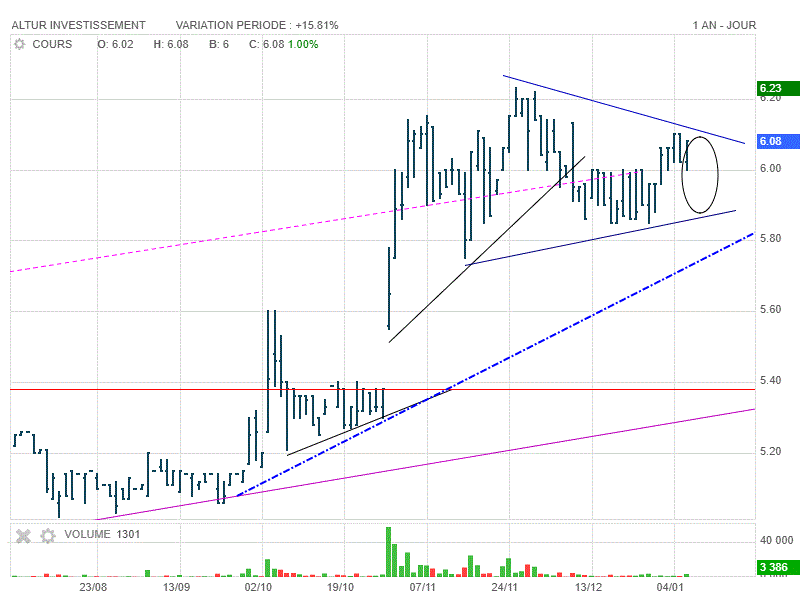Open the COURS panel settings gear
Image resolution: width=809 pixels, height=607 pixels.
(x=20, y=44)
